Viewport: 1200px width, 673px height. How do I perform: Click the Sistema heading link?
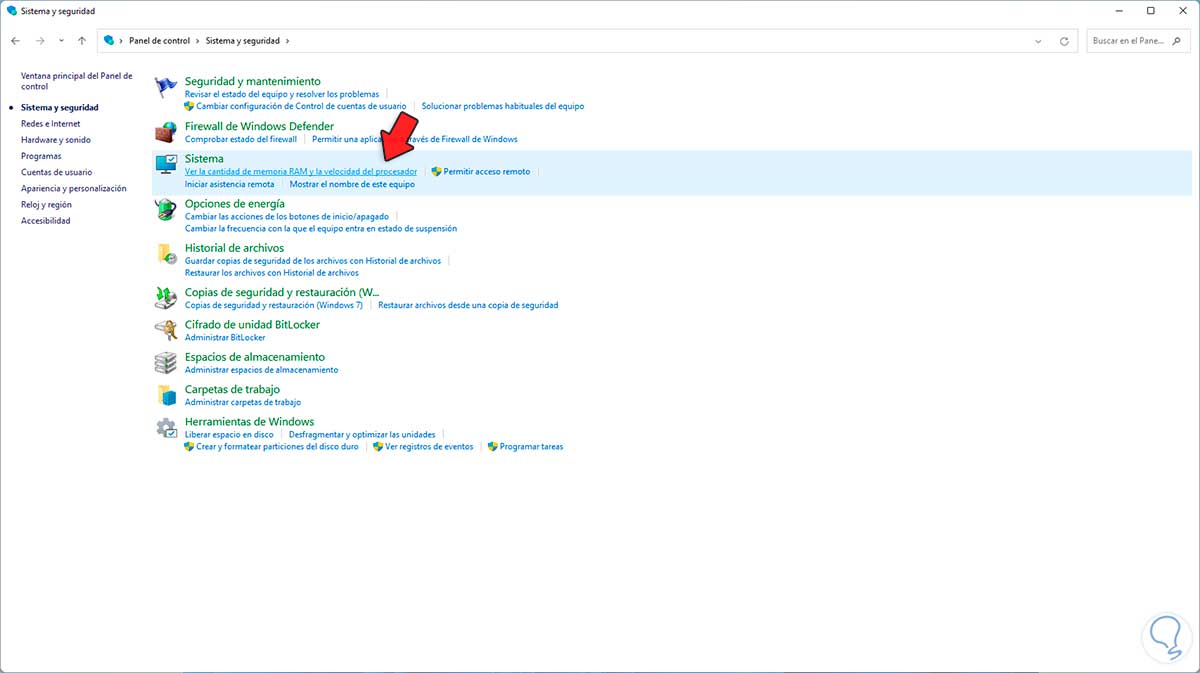(204, 159)
